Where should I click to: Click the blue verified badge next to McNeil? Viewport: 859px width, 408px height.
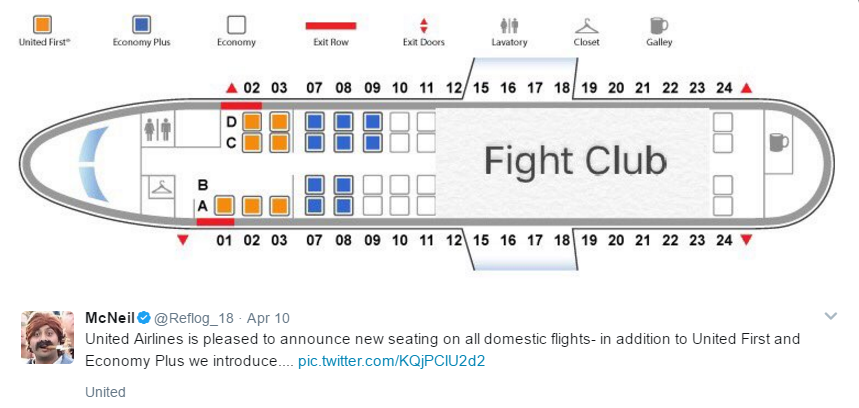pyautogui.click(x=144, y=318)
